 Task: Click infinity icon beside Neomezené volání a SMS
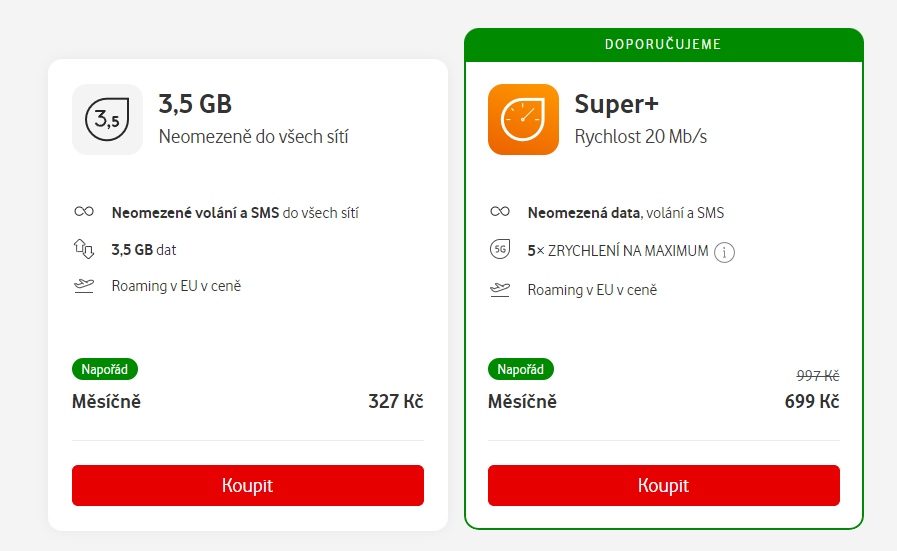click(84, 212)
